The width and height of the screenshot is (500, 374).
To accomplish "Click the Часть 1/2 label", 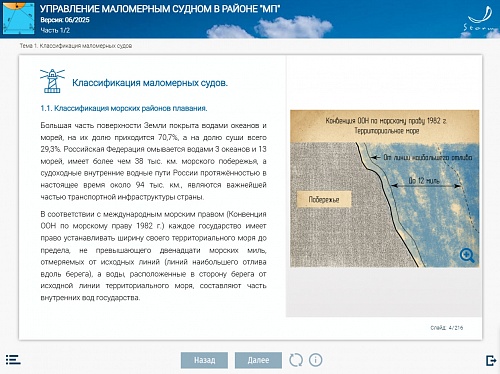I will [55, 30].
